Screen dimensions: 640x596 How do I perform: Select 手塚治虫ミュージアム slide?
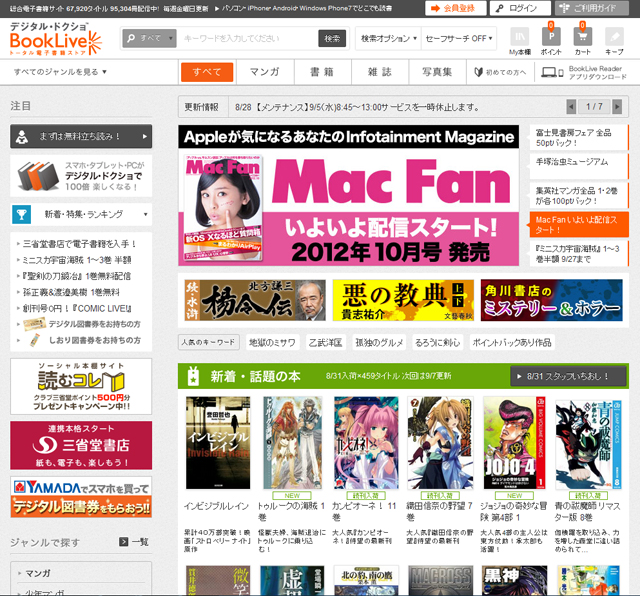[x=579, y=166]
